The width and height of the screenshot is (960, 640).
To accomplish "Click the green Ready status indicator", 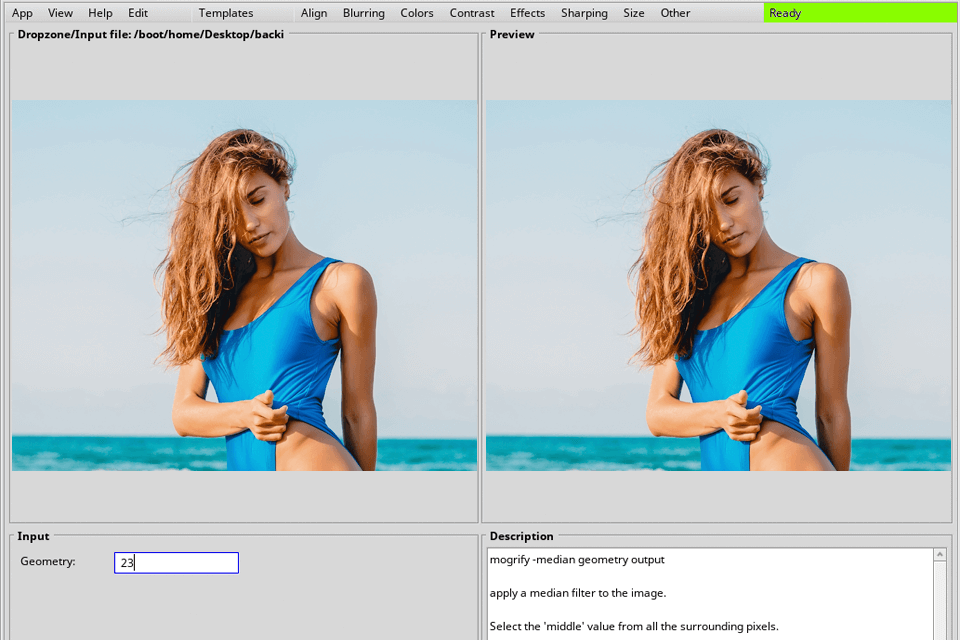I will [860, 12].
